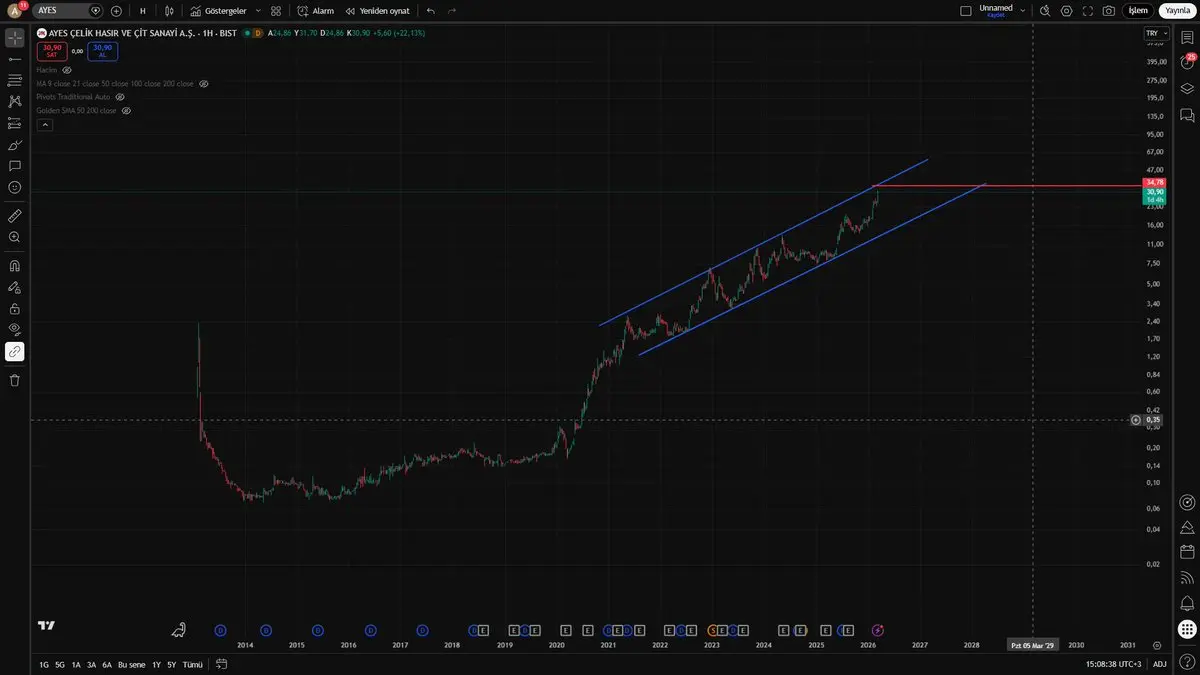The width and height of the screenshot is (1200, 675).
Task: Click the add symbol compare plus icon
Action: 116,10
